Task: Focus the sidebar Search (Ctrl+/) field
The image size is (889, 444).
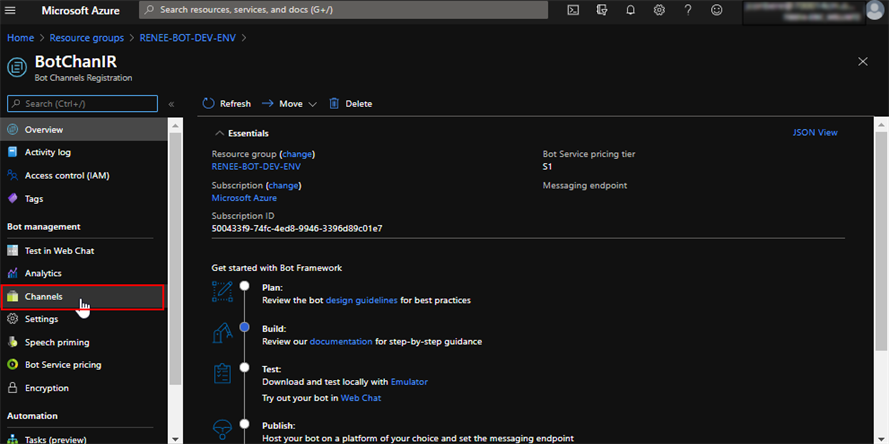Action: pos(82,104)
